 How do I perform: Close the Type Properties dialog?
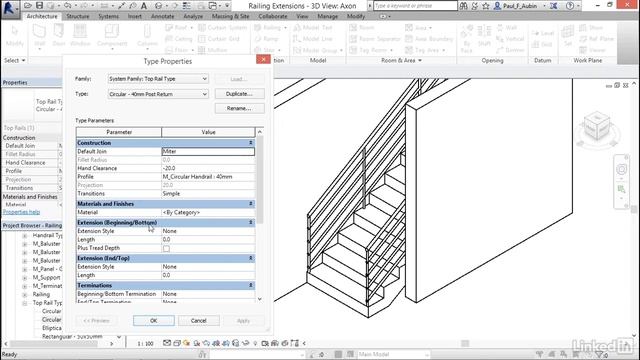tap(263, 60)
